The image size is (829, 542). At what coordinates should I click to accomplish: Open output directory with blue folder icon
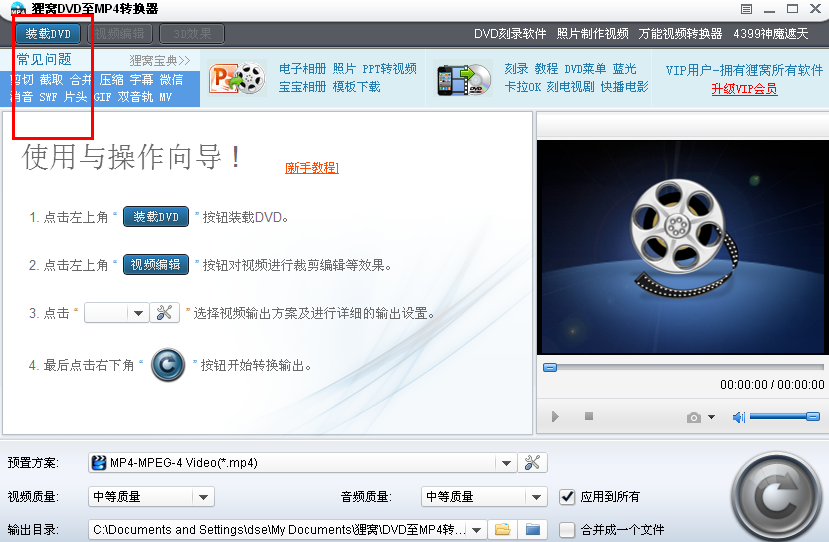pos(533,529)
